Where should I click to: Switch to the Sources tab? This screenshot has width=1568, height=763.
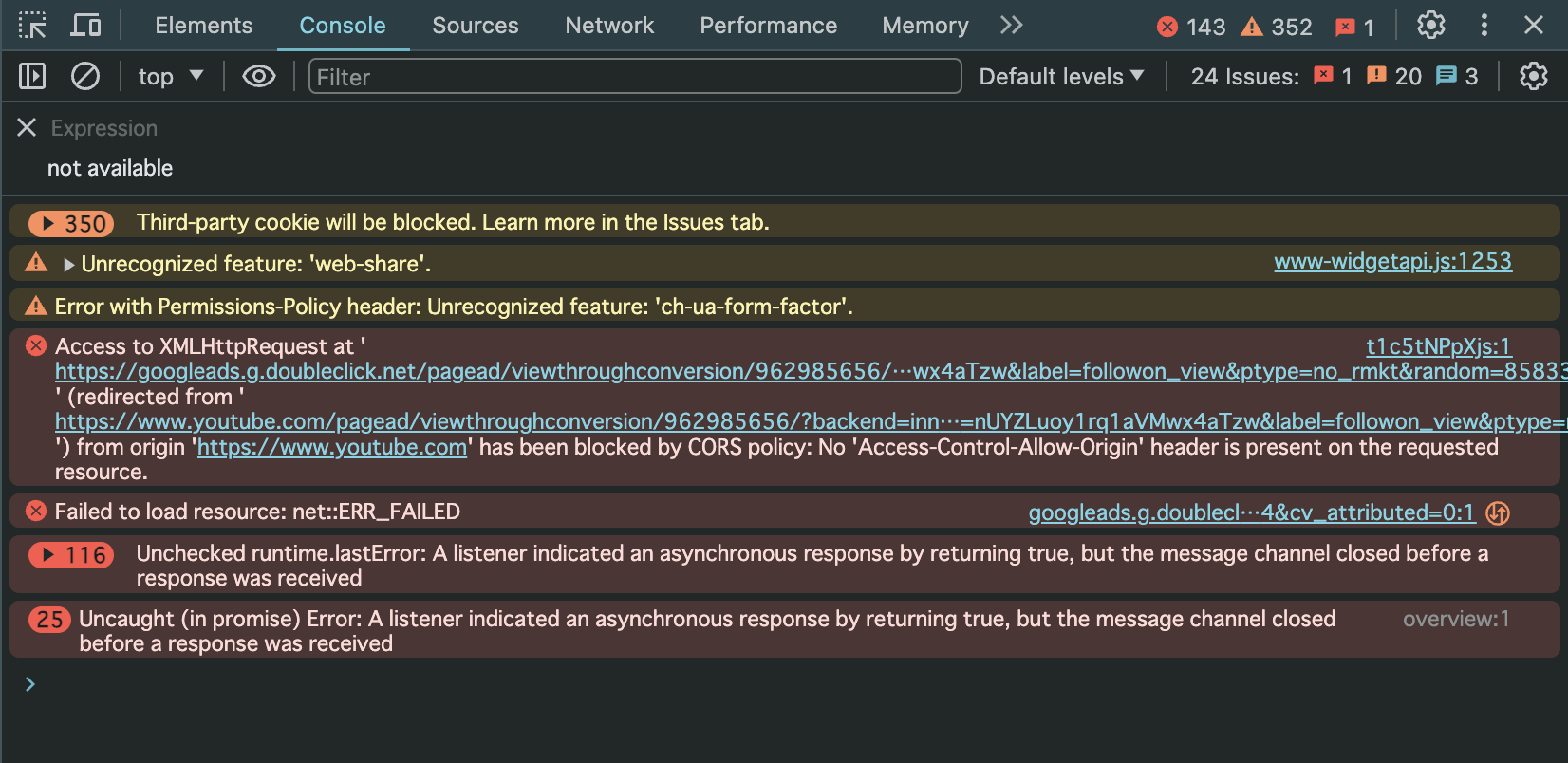[476, 26]
